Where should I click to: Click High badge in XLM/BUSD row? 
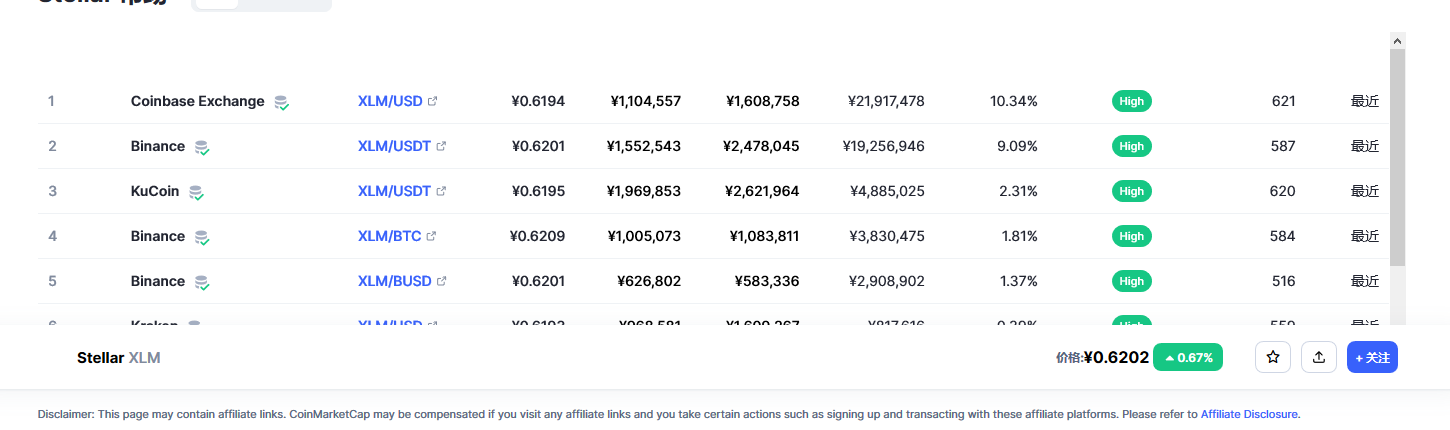(x=1132, y=281)
